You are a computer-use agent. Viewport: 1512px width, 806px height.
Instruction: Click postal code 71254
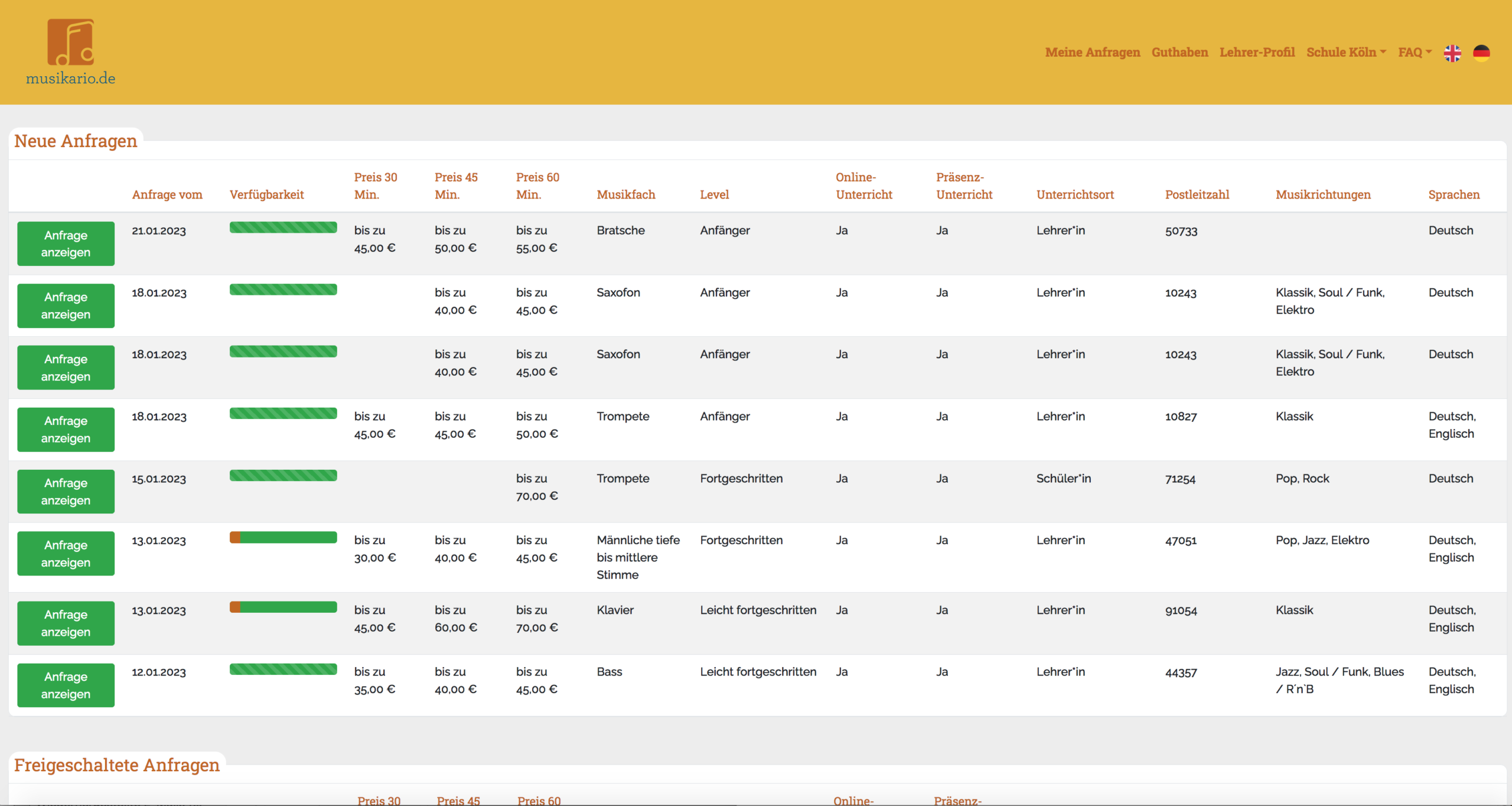point(1180,479)
